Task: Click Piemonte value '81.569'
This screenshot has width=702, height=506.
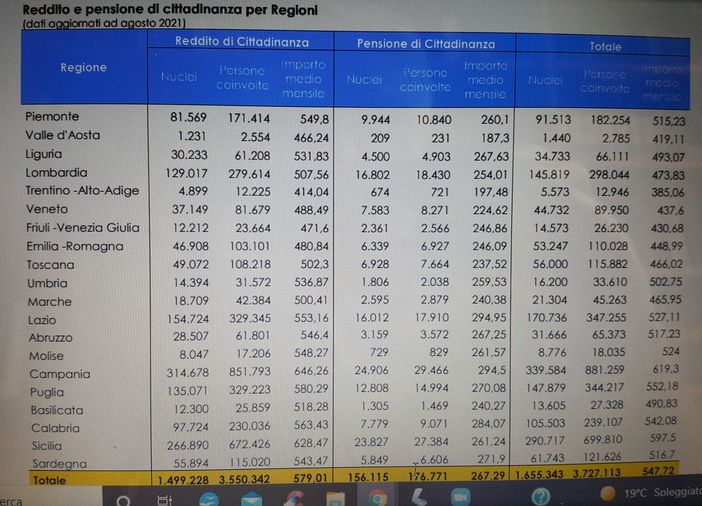Action: point(188,117)
